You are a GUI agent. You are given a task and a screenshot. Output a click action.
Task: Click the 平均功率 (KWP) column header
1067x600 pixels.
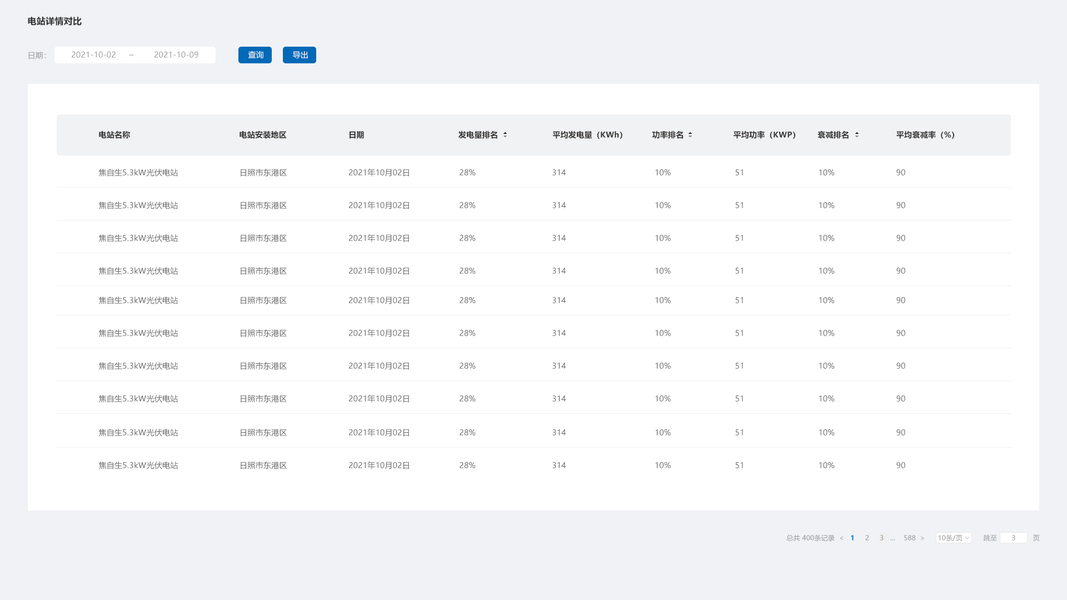click(764, 135)
